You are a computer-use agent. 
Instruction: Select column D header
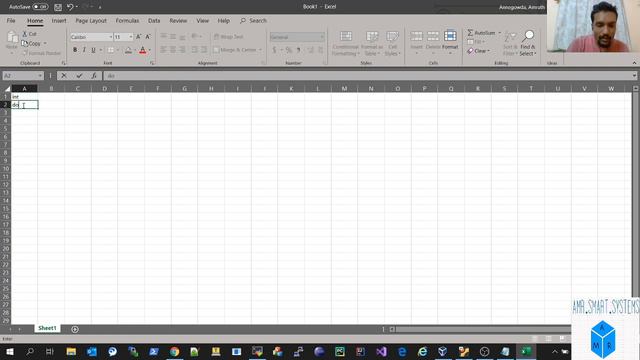104,88
